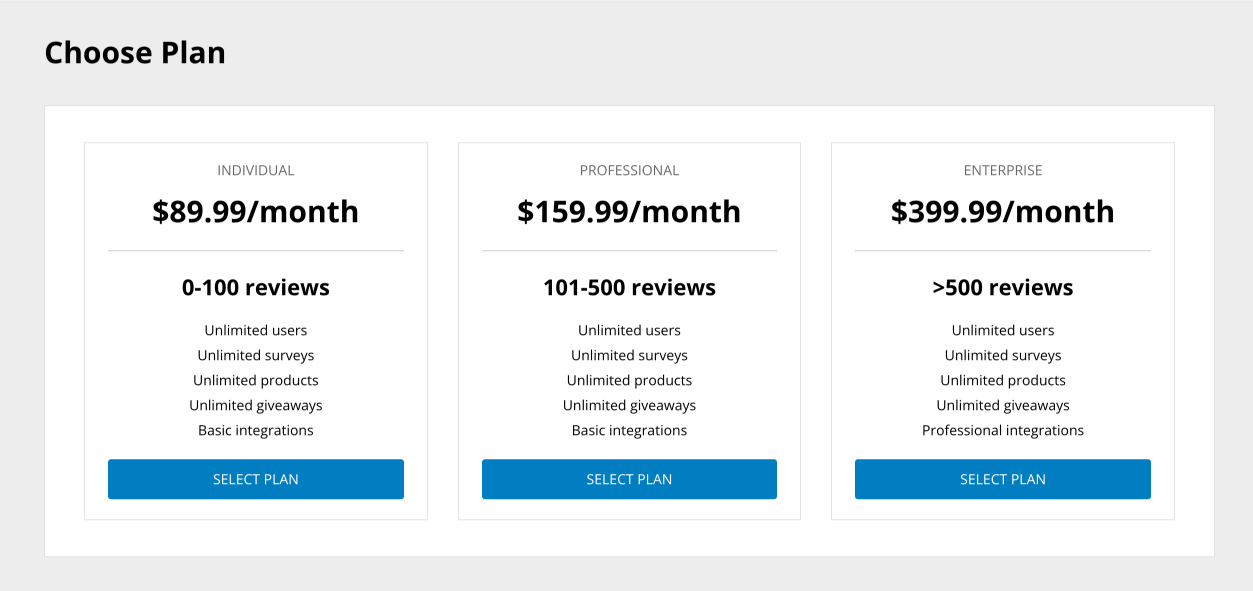Click the INDIVIDUAL plan label
The width and height of the screenshot is (1253, 591).
[x=255, y=170]
